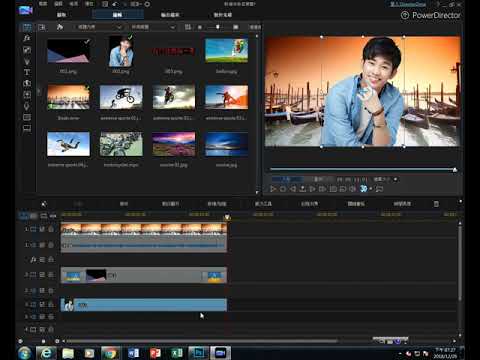The image size is (480, 360).
Task: Toggle track 3 video visibility checkbox
Action: point(42,304)
